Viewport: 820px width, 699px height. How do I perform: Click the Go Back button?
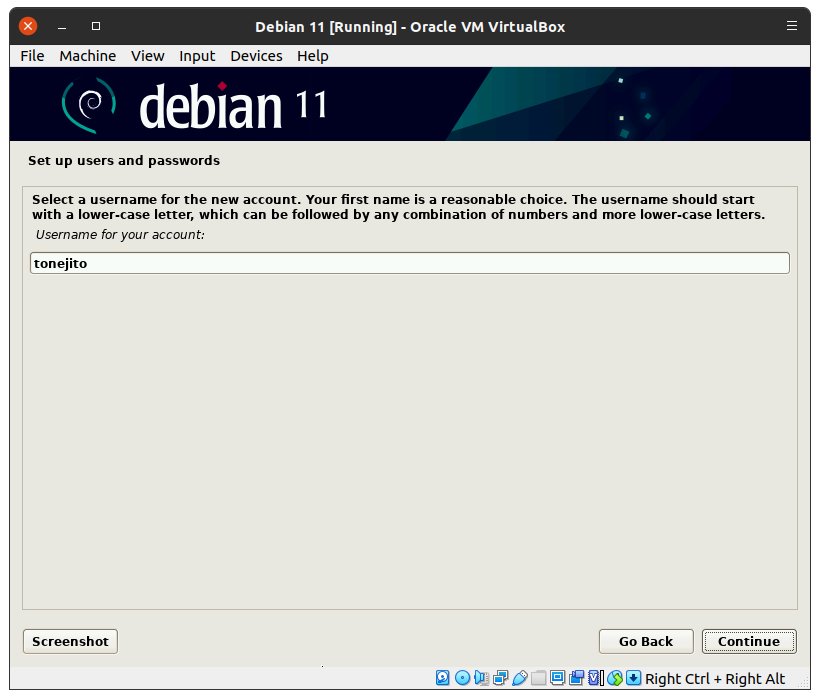[645, 641]
